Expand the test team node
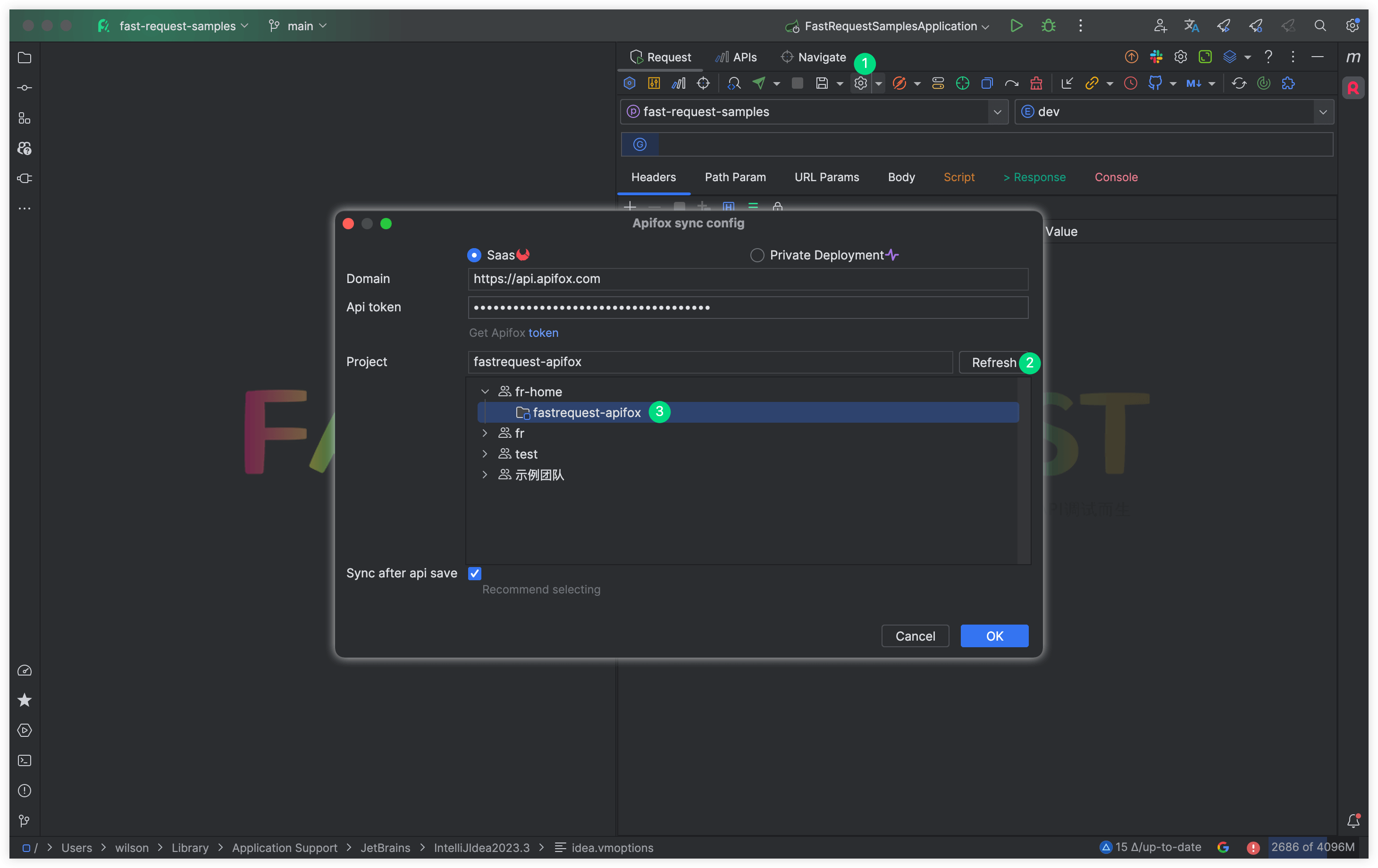This screenshot has width=1378, height=868. click(485, 454)
